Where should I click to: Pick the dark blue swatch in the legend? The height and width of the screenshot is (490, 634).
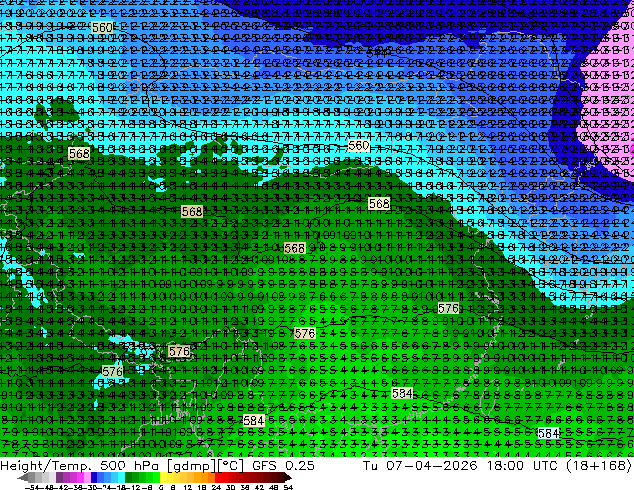tap(94, 477)
